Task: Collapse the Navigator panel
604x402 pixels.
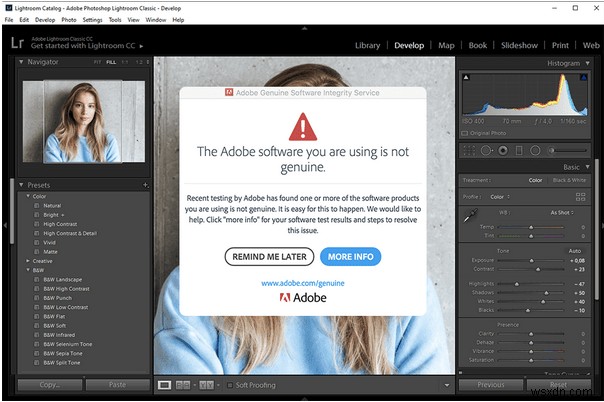Action: pyautogui.click(x=21, y=62)
